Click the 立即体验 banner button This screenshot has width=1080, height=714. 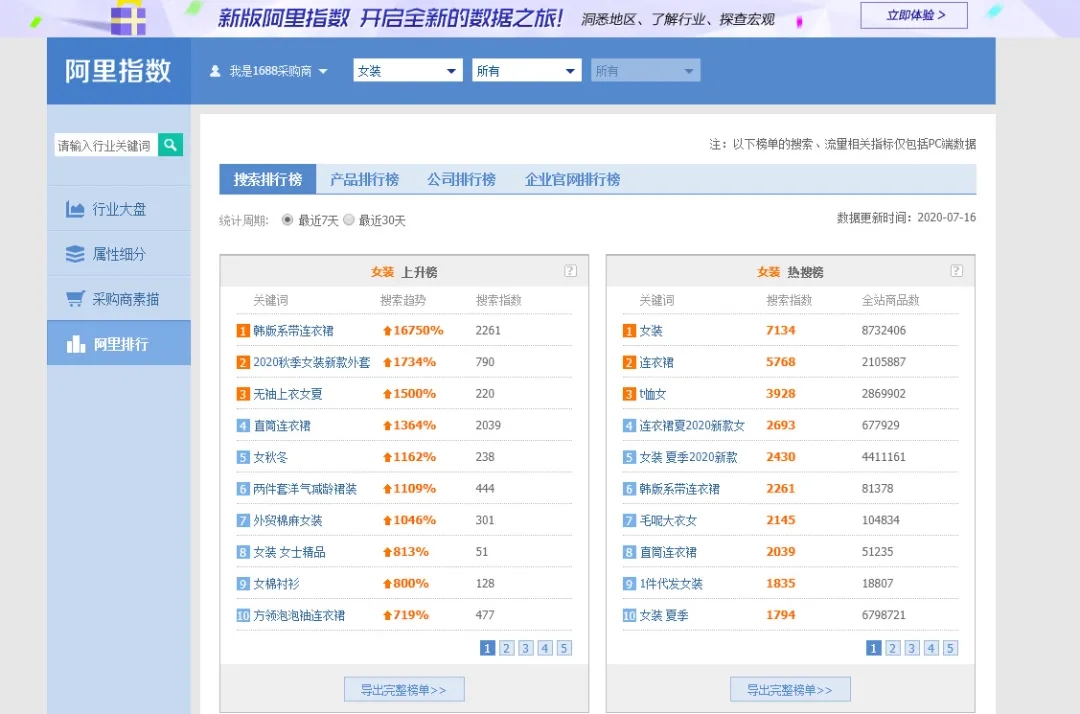(x=914, y=15)
